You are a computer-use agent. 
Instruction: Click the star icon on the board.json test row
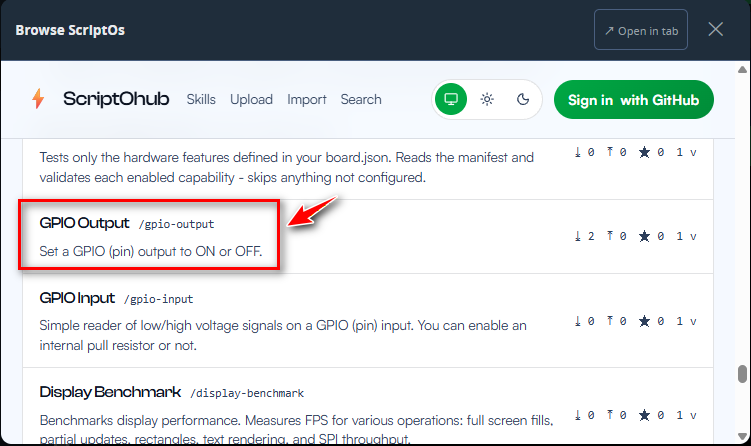(x=645, y=152)
